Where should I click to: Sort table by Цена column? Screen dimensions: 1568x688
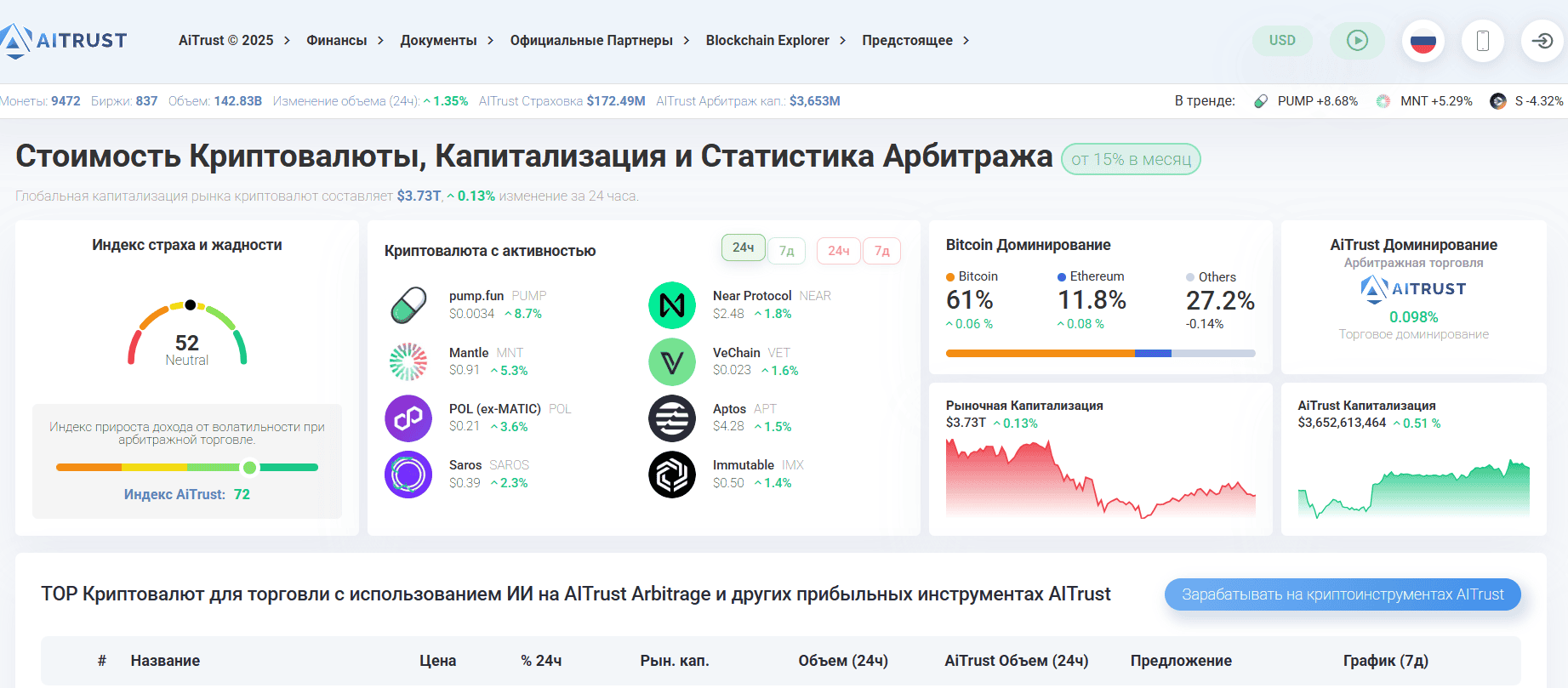click(437, 661)
